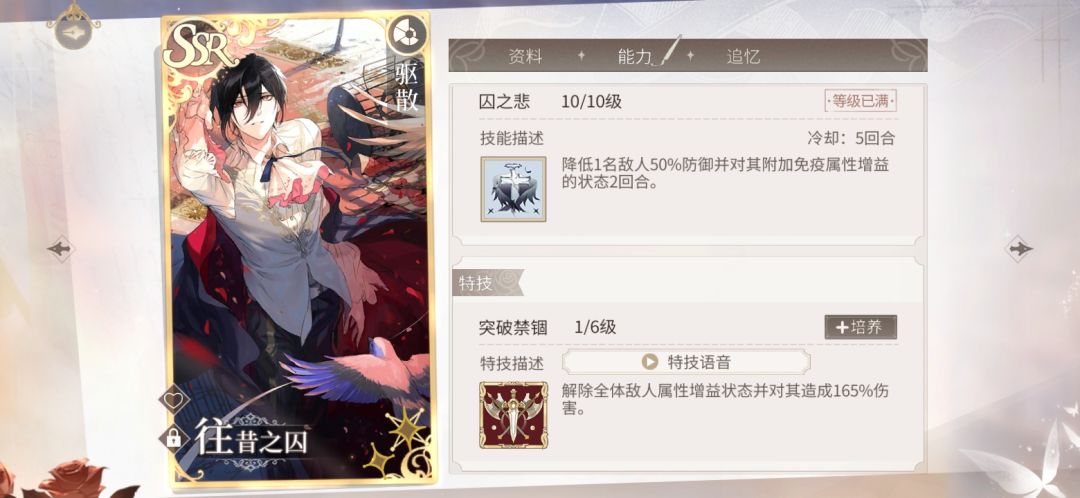Play the 特技语音 voice clip
This screenshot has width=1080, height=498.
pos(686,362)
